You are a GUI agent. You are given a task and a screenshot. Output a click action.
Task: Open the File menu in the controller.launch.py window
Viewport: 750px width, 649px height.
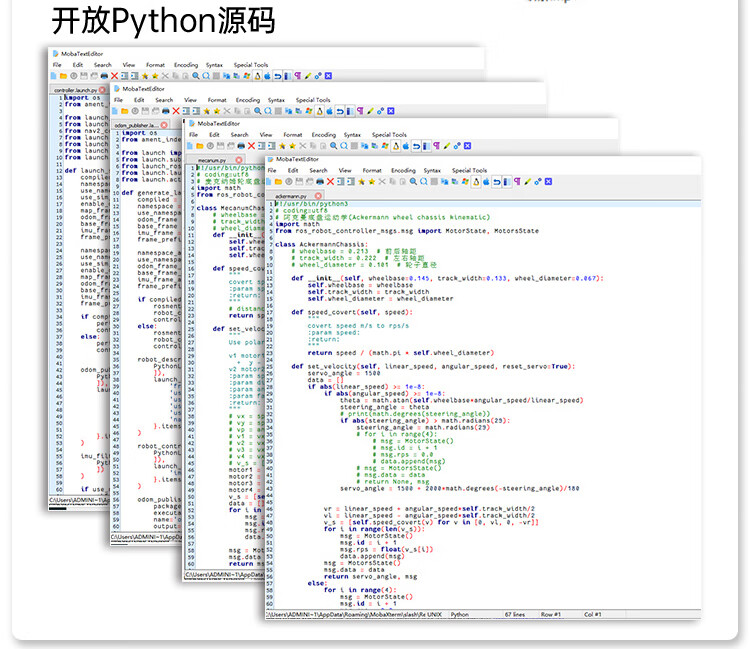click(x=57, y=65)
